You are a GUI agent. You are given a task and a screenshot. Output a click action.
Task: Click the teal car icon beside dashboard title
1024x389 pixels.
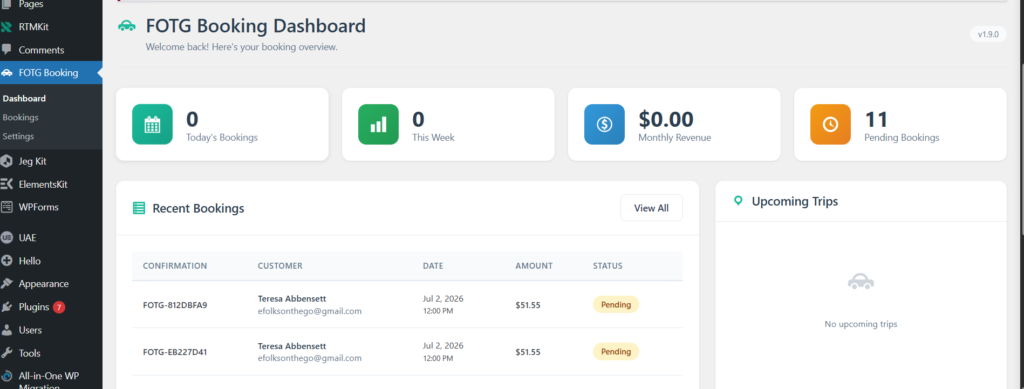click(127, 26)
